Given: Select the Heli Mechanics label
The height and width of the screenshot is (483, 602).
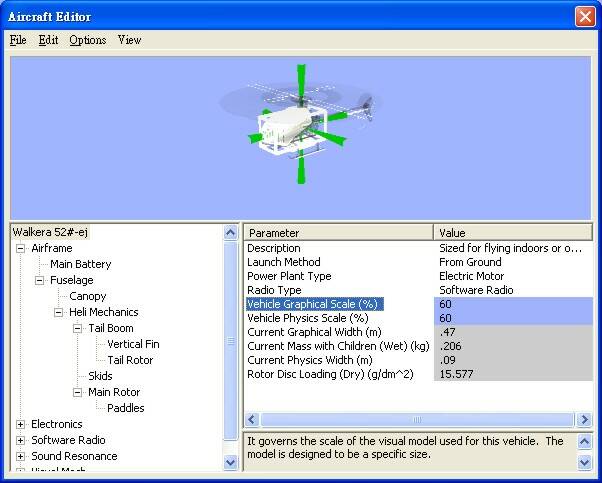Looking at the screenshot, I should pos(104,312).
